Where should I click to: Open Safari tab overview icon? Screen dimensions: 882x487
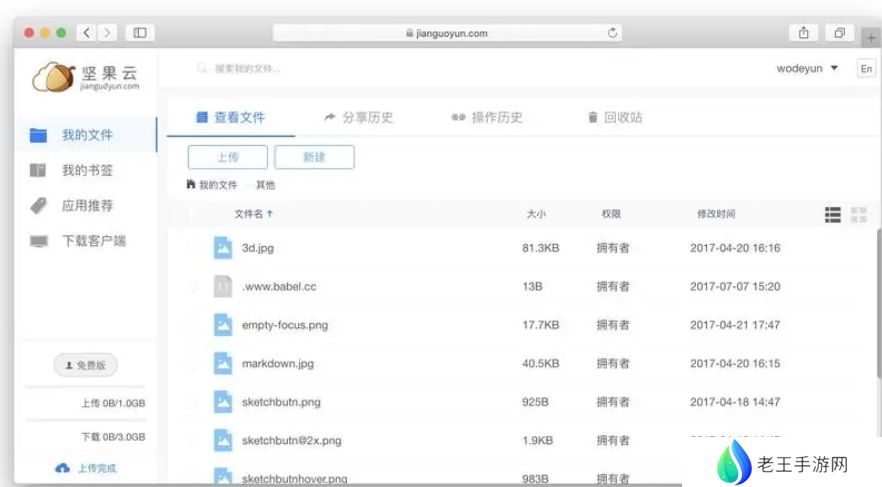coord(839,33)
